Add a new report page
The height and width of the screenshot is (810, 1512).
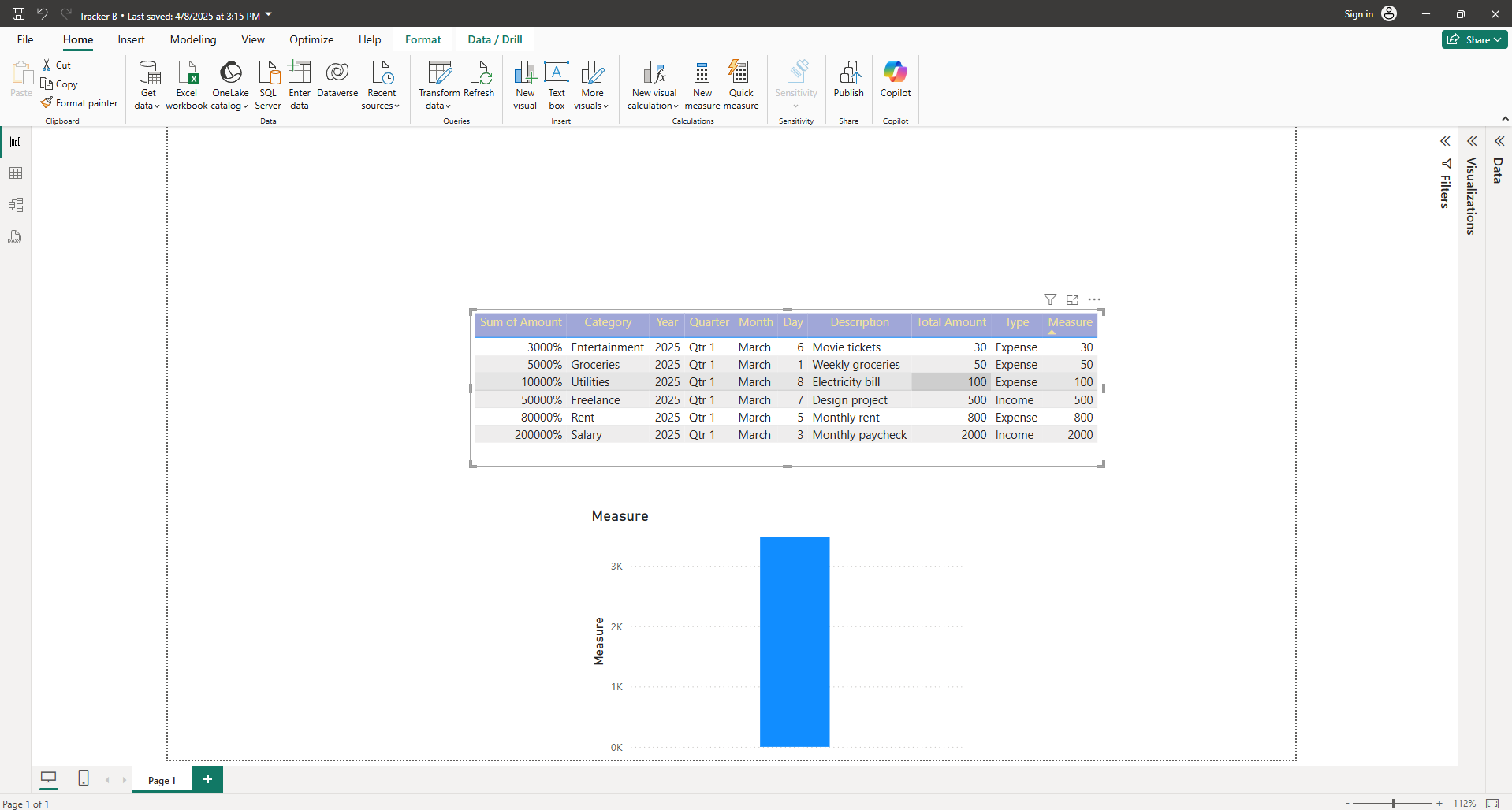coord(207,779)
